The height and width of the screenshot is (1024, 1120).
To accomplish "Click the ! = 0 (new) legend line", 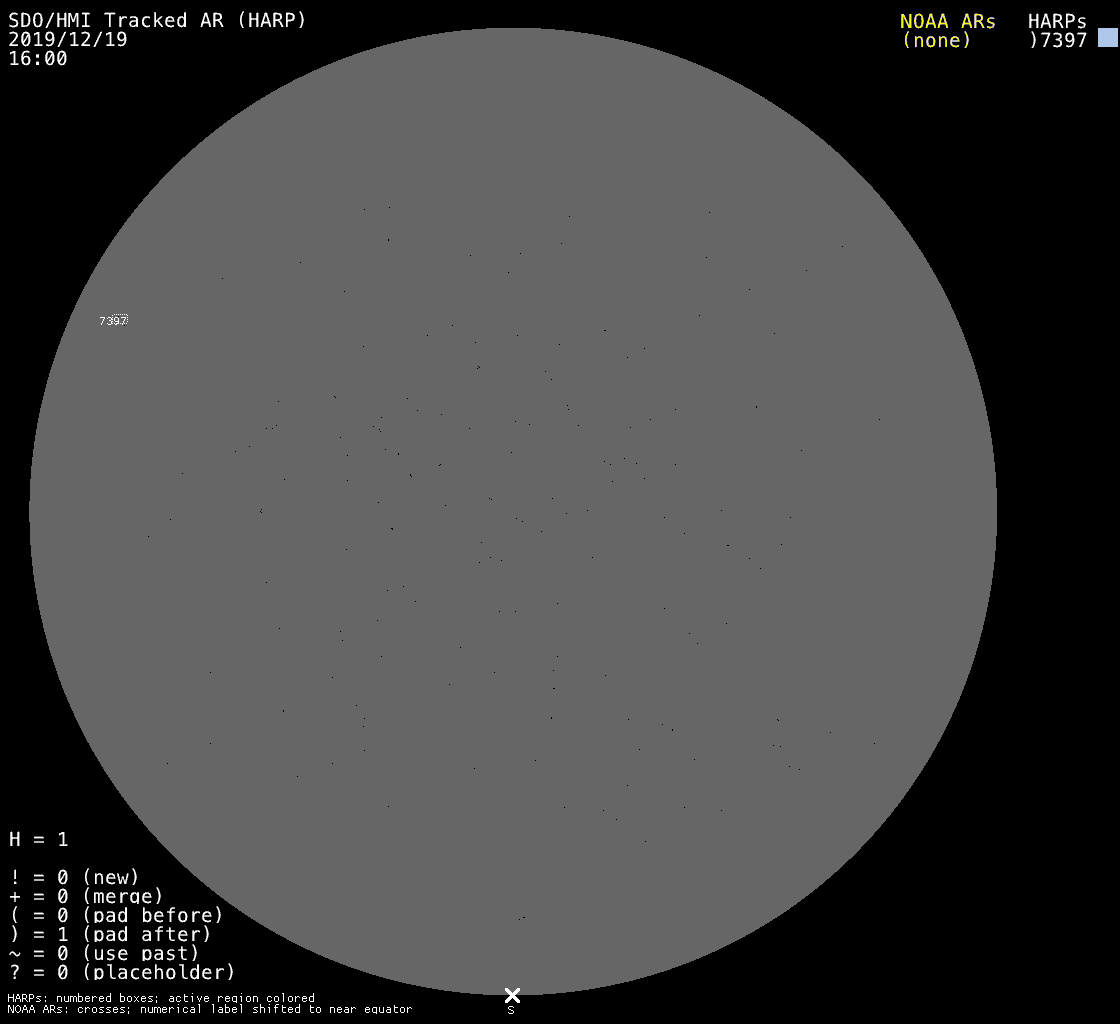I will [x=74, y=877].
